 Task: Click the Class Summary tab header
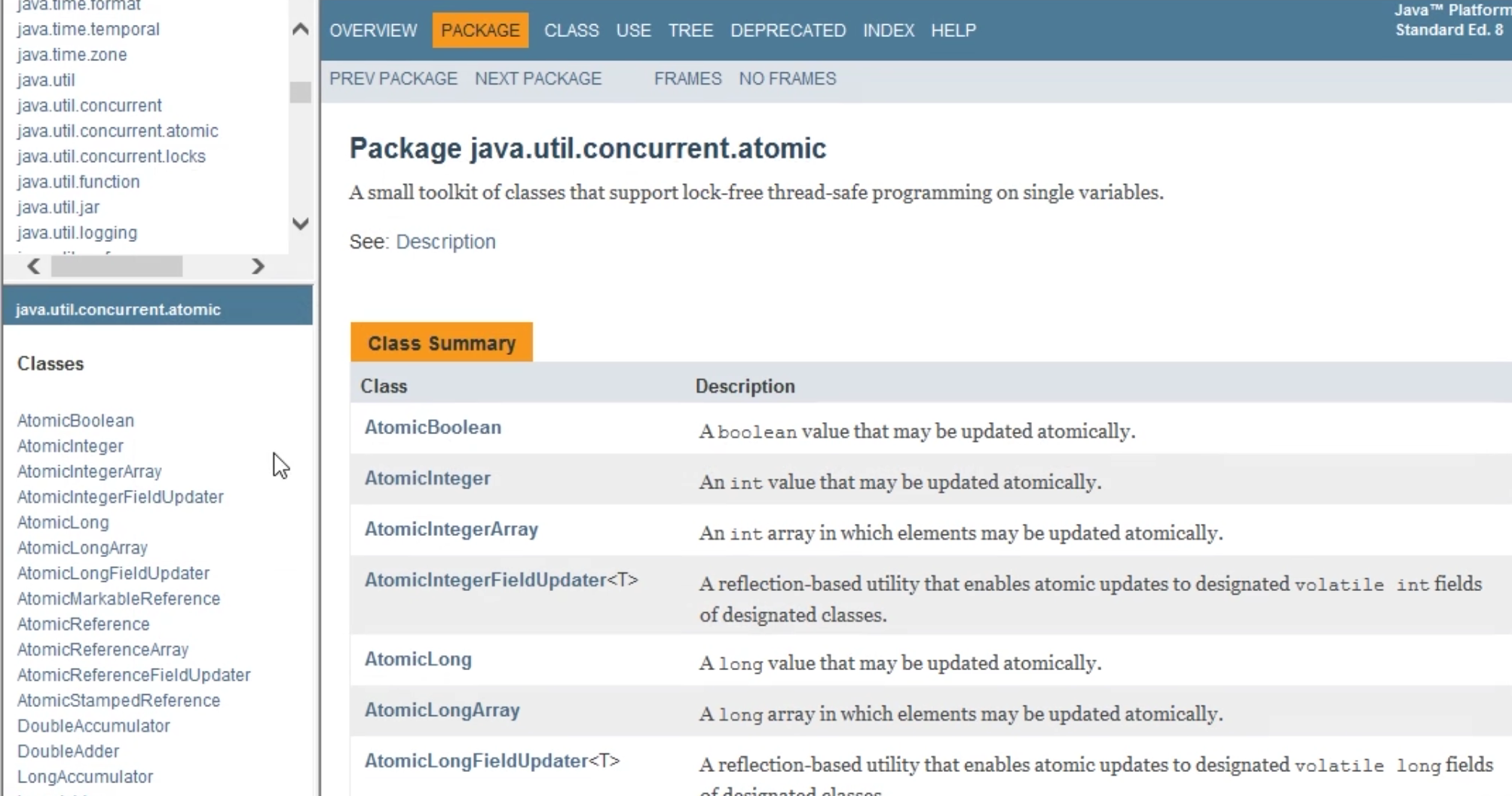(x=442, y=343)
